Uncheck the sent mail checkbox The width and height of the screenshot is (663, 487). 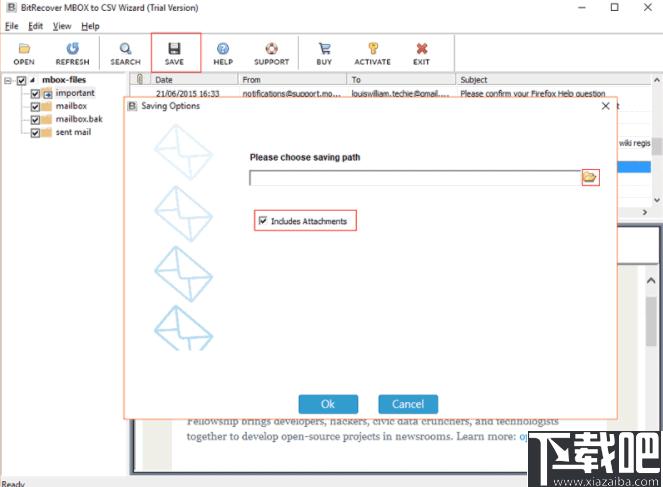pyautogui.click(x=36, y=133)
